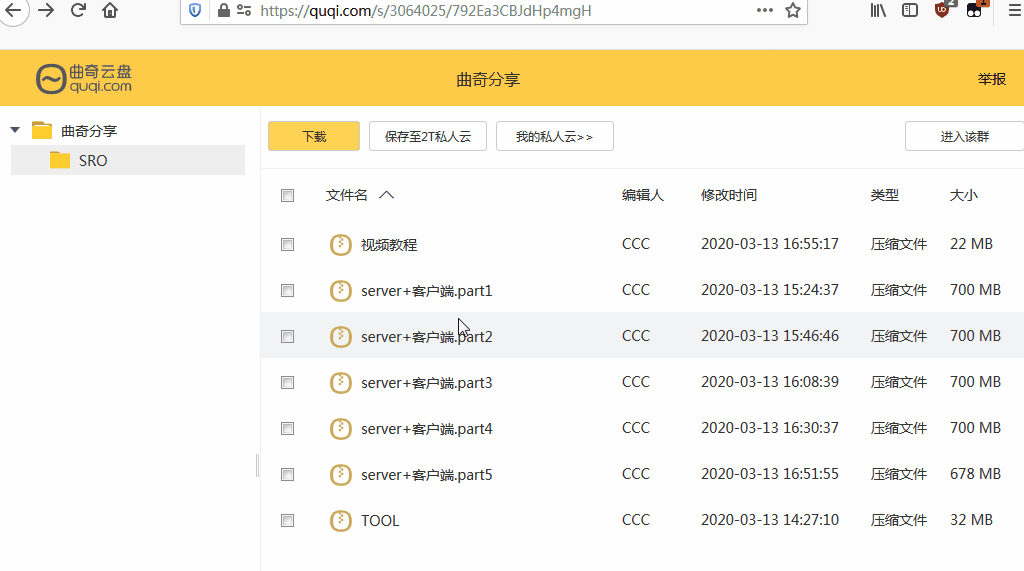Focus the browser address bar URL
Screen dimensions: 1024x571
(426, 10)
